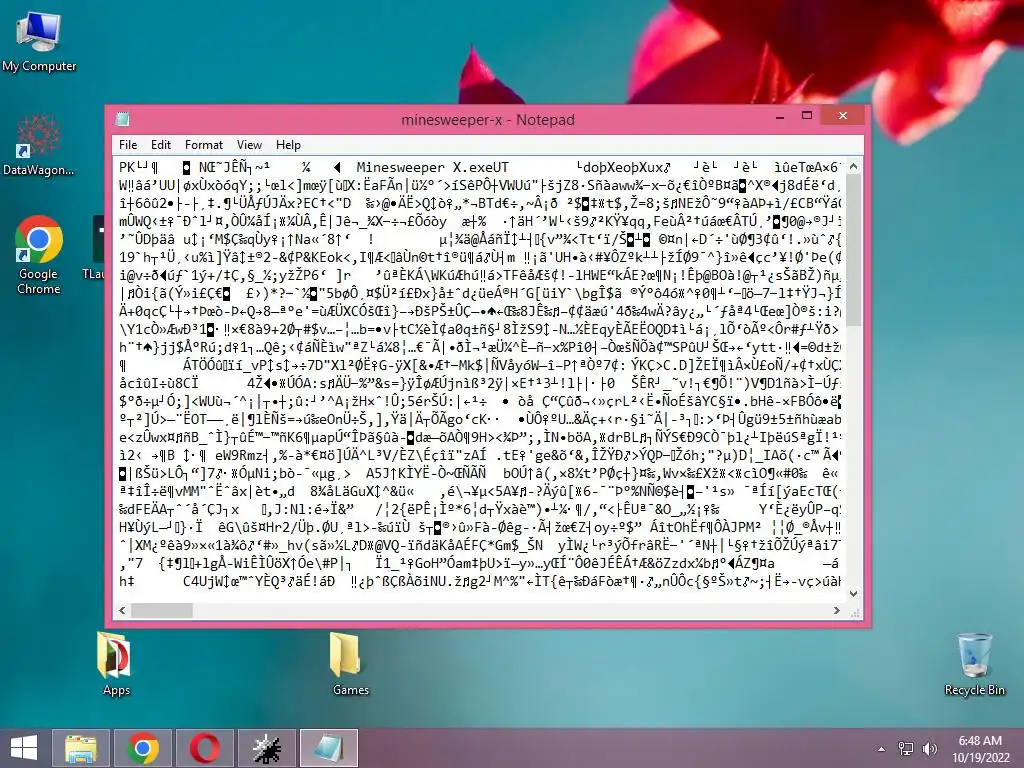Open the Edit menu

click(161, 145)
